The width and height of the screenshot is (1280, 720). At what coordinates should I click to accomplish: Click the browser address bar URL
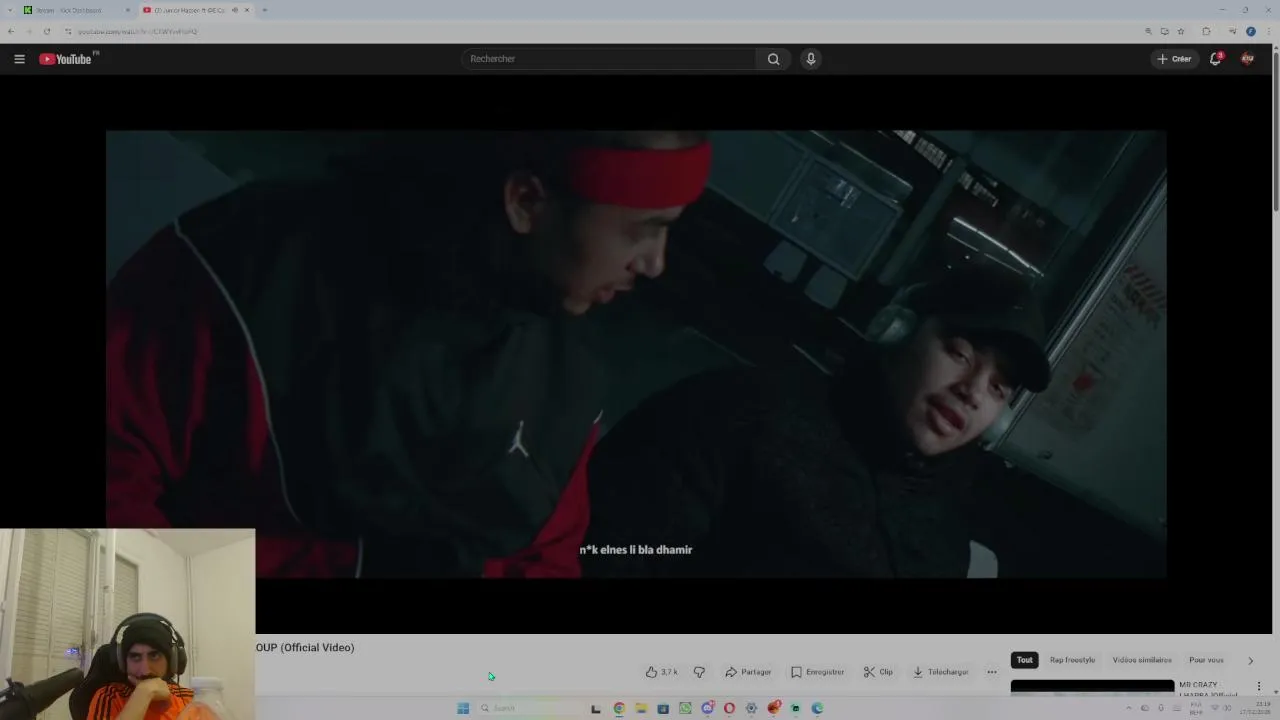pyautogui.click(x=138, y=31)
